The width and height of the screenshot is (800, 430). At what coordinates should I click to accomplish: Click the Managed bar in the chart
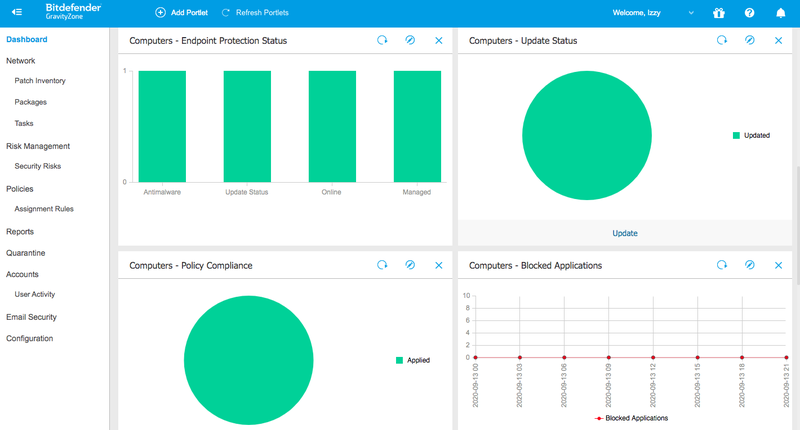417,127
